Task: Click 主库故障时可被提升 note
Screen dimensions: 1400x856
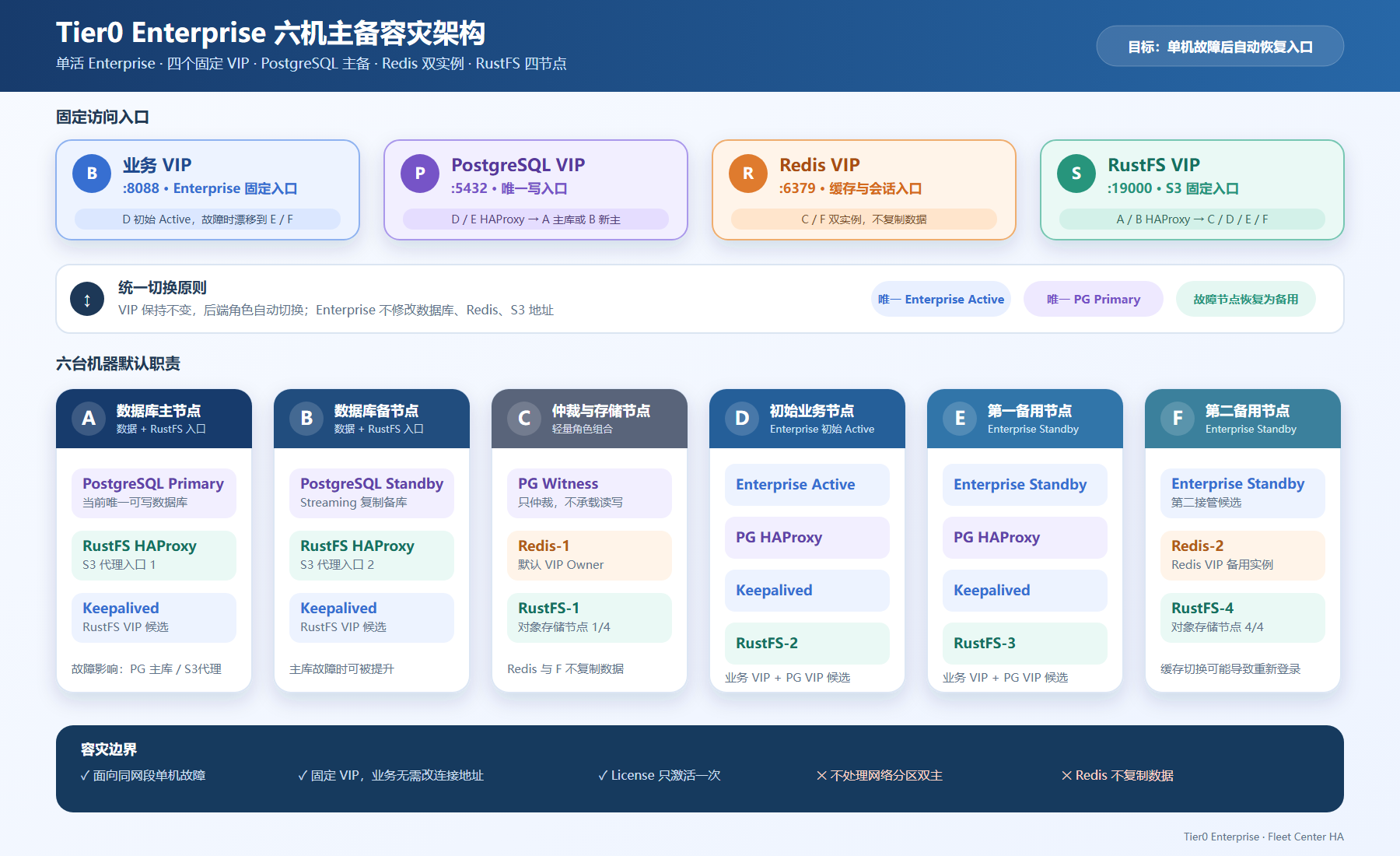Action: (341, 669)
